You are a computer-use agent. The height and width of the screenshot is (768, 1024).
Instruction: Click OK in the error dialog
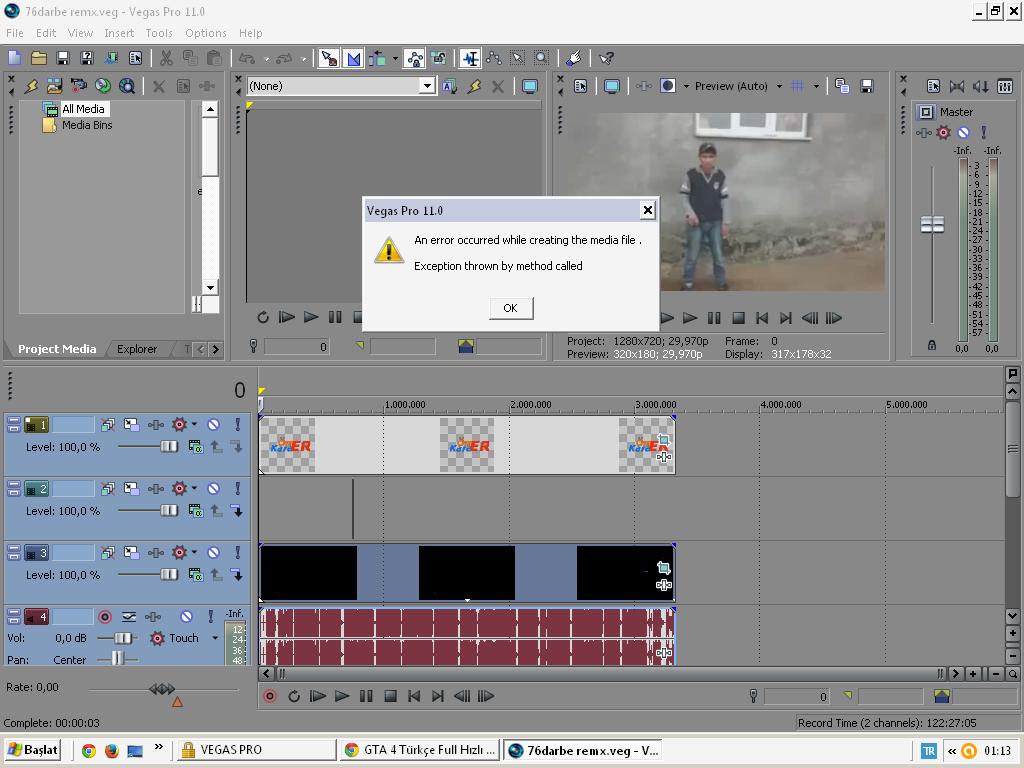pos(510,308)
